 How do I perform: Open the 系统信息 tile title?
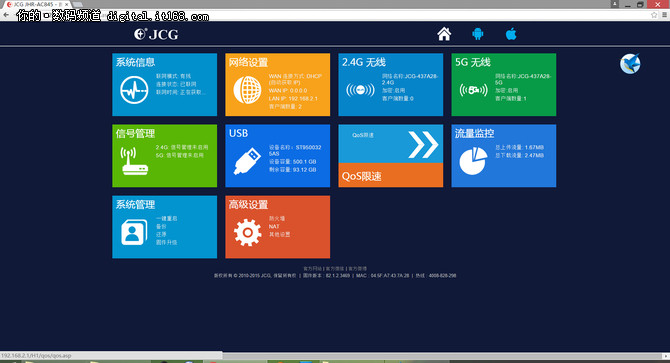point(135,62)
